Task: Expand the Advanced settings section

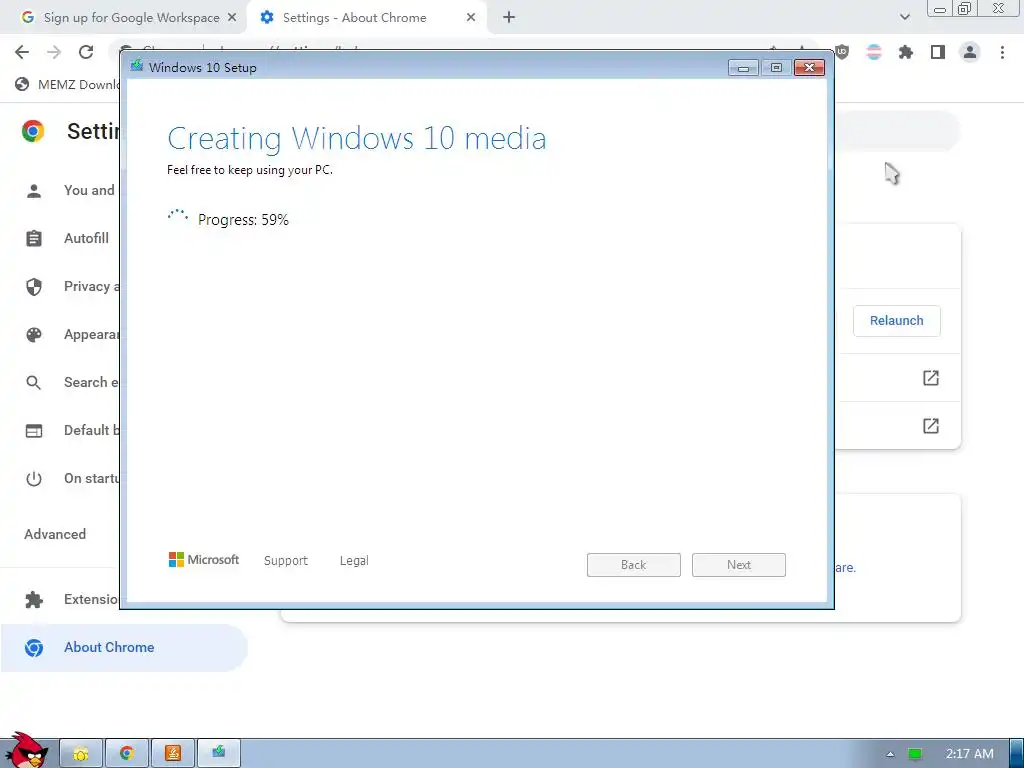Action: [x=55, y=534]
